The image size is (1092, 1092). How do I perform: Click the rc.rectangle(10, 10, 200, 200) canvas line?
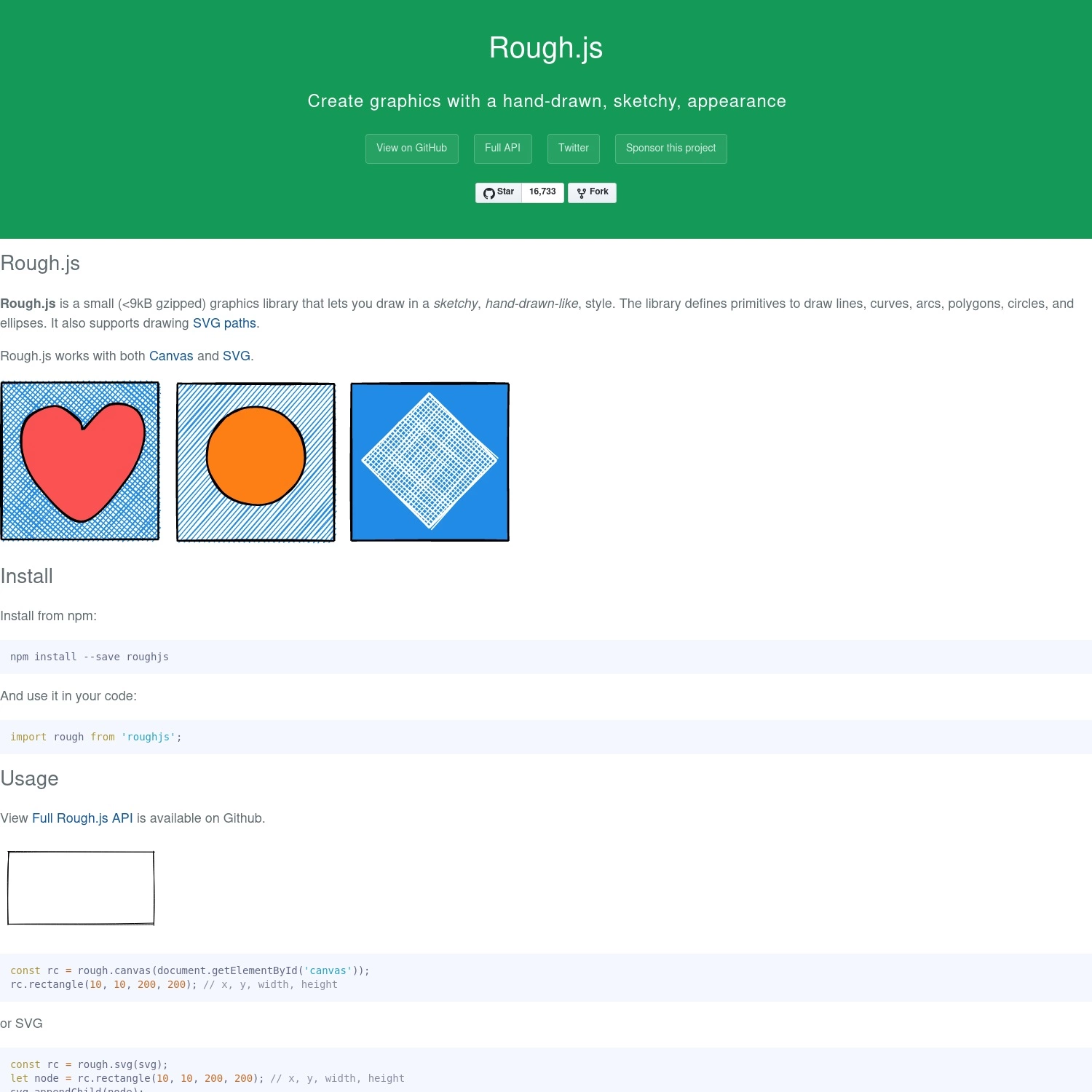174,984
